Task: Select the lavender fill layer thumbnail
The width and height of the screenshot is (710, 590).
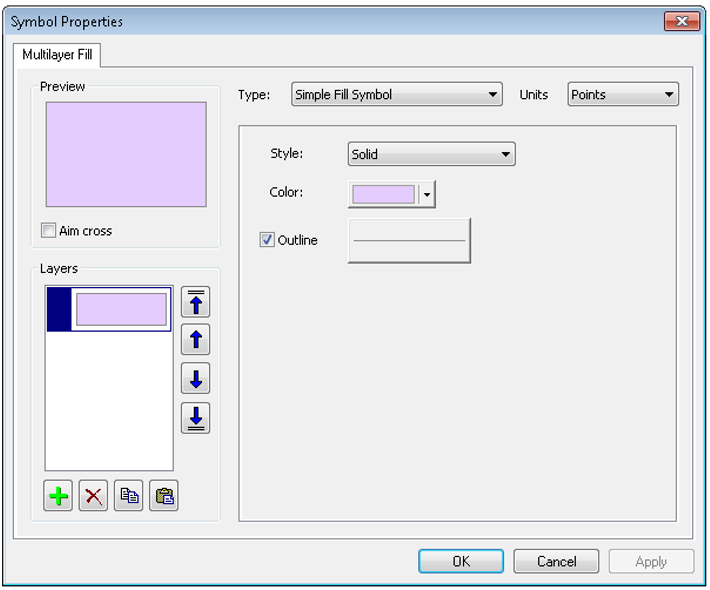Action: 121,309
